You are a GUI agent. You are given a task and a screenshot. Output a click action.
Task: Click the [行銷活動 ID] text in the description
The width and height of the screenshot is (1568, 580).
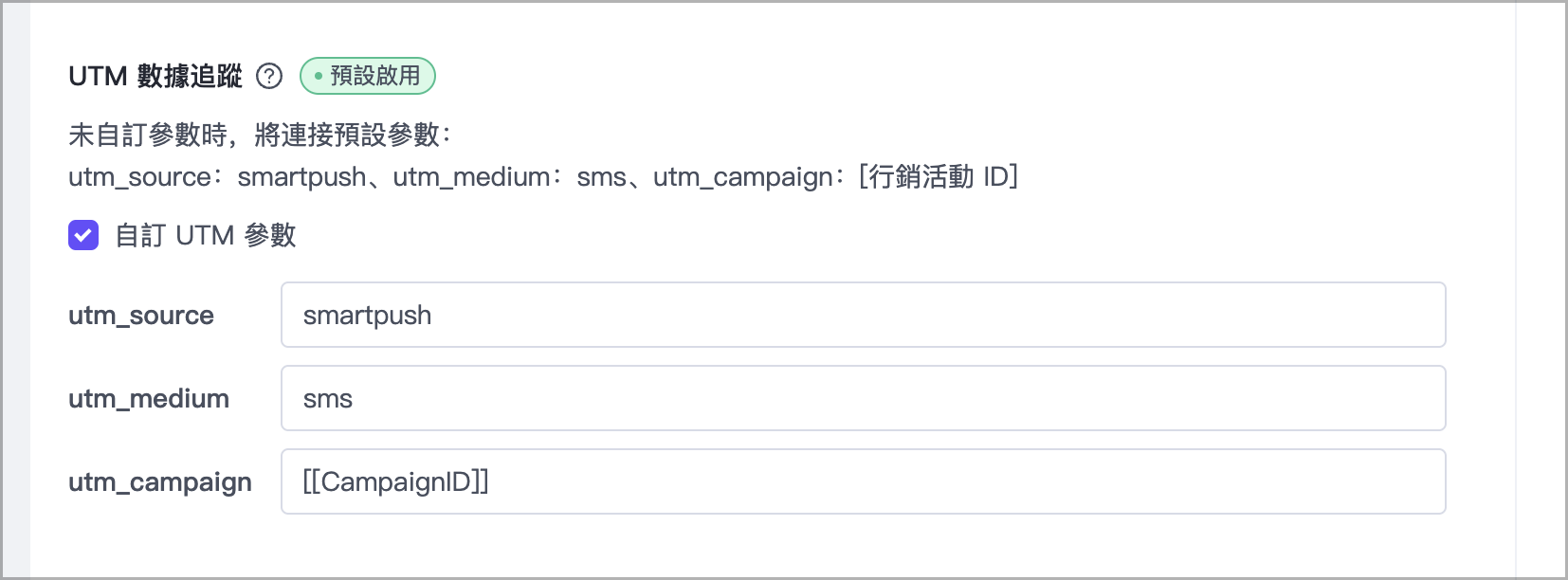938,177
